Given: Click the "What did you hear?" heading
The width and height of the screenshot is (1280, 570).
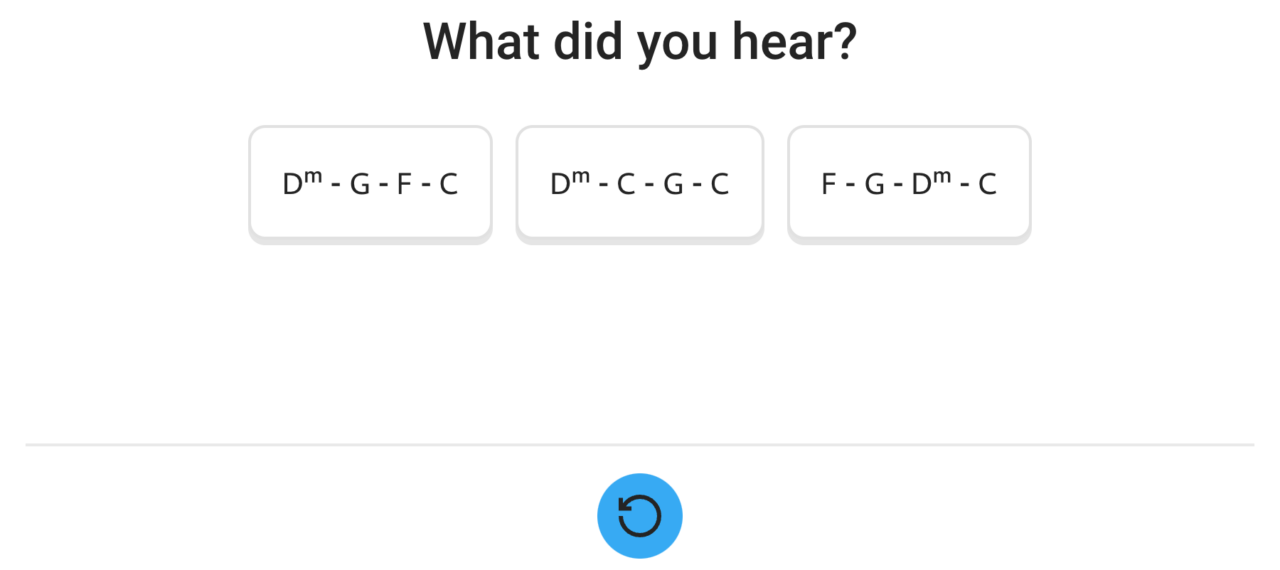Looking at the screenshot, I should pos(640,42).
